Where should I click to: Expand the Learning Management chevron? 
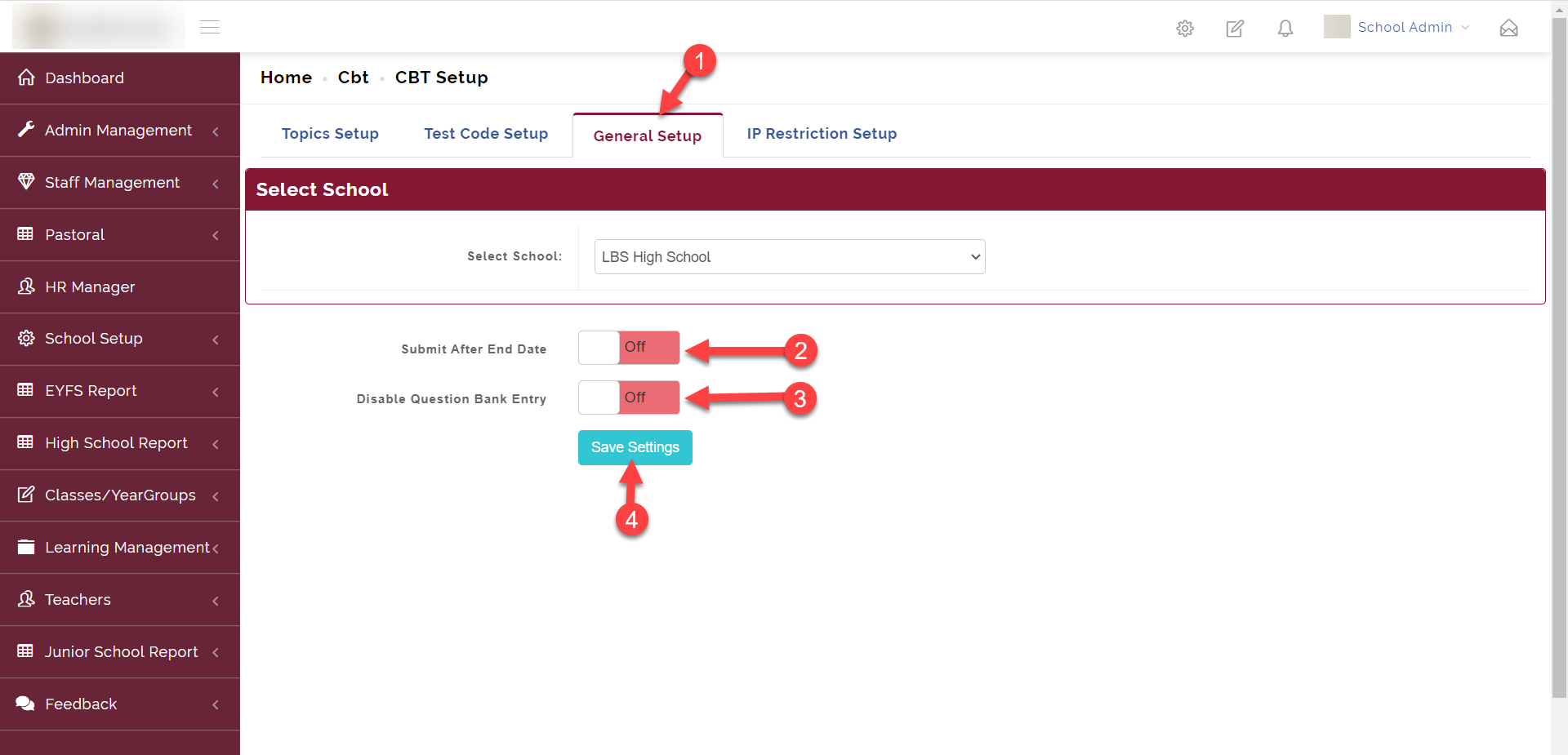coord(216,548)
